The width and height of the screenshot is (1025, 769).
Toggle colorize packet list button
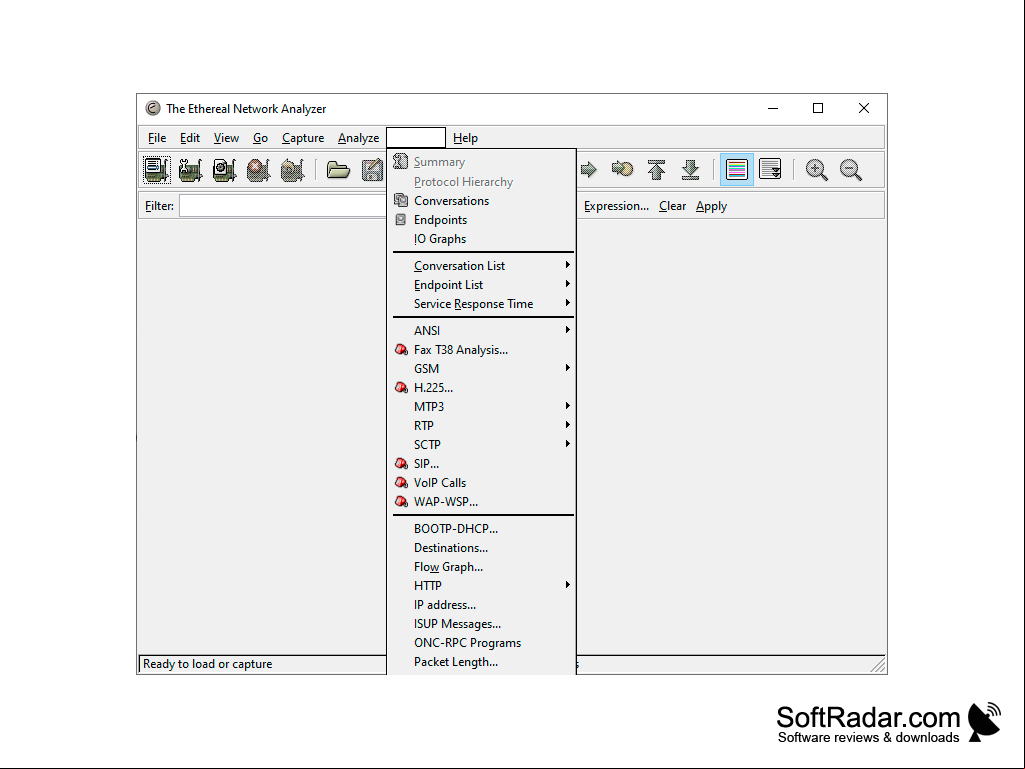click(x=737, y=170)
